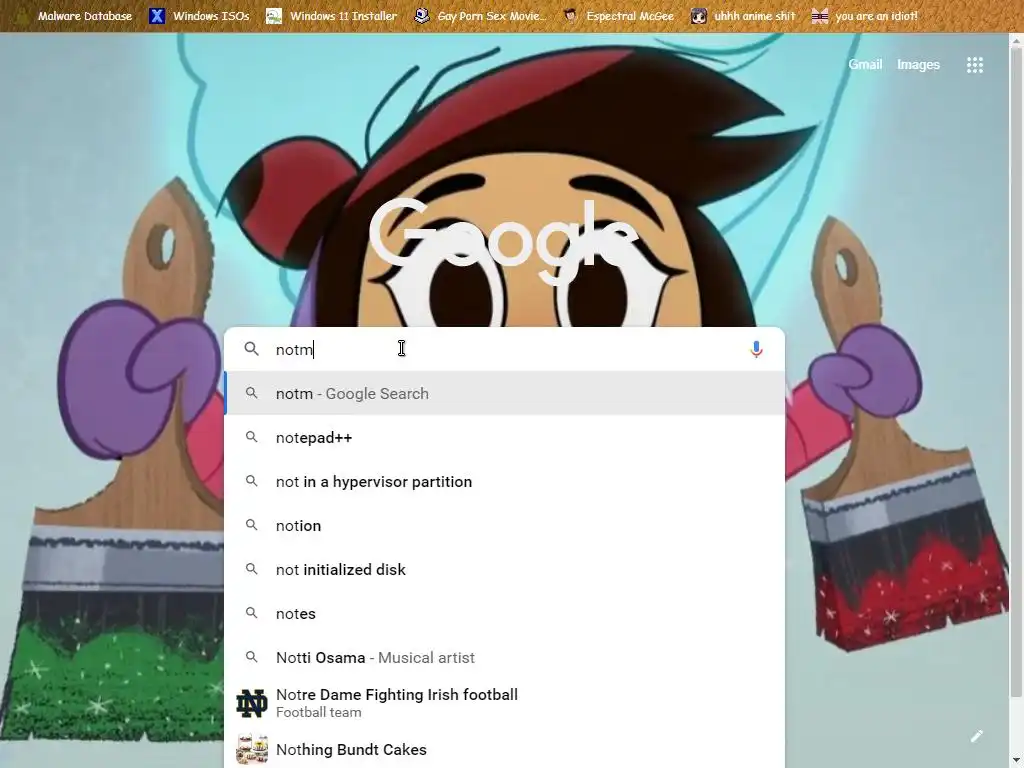Start voice search with the microphone
The height and width of the screenshot is (768, 1024).
756,349
